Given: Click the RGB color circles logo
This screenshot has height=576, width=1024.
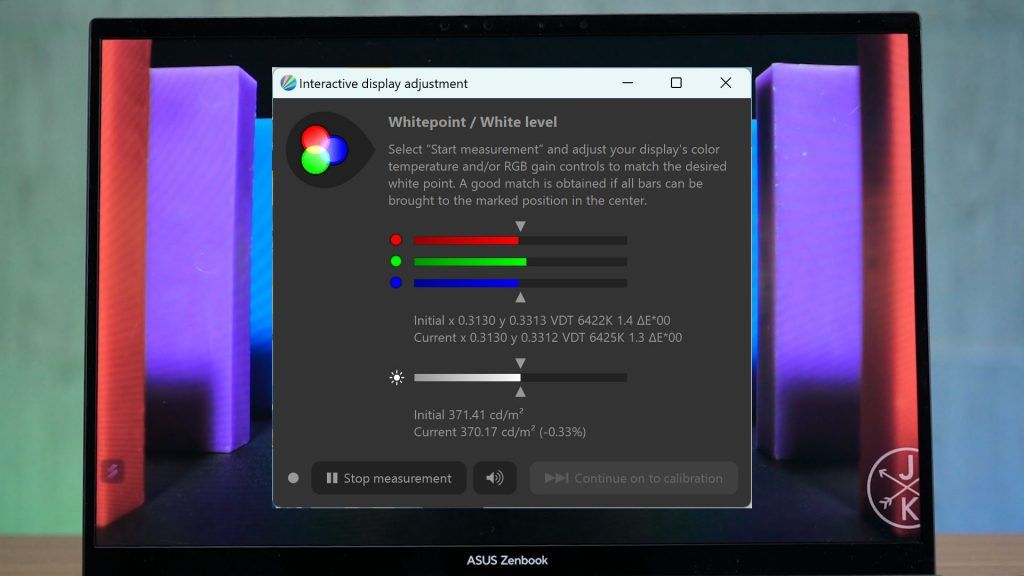Looking at the screenshot, I should click(324, 150).
